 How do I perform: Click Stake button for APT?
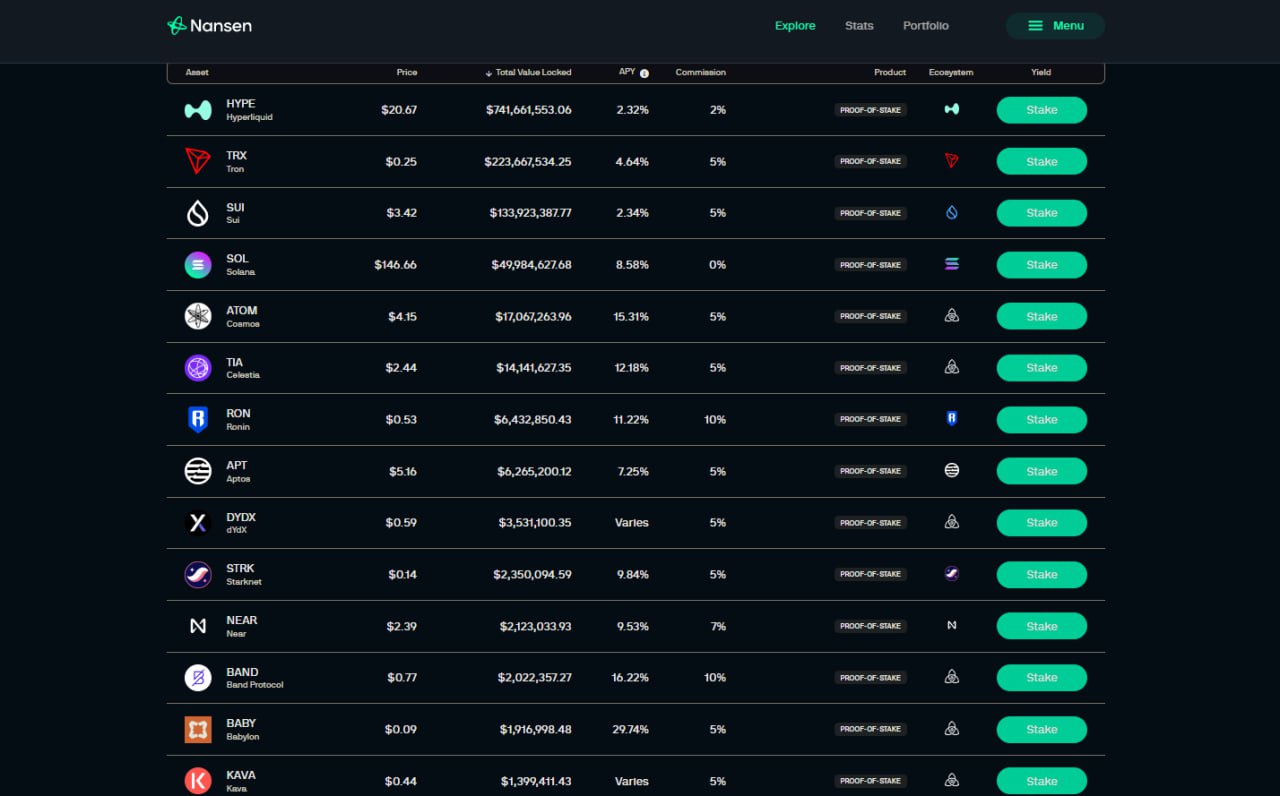(x=1042, y=471)
